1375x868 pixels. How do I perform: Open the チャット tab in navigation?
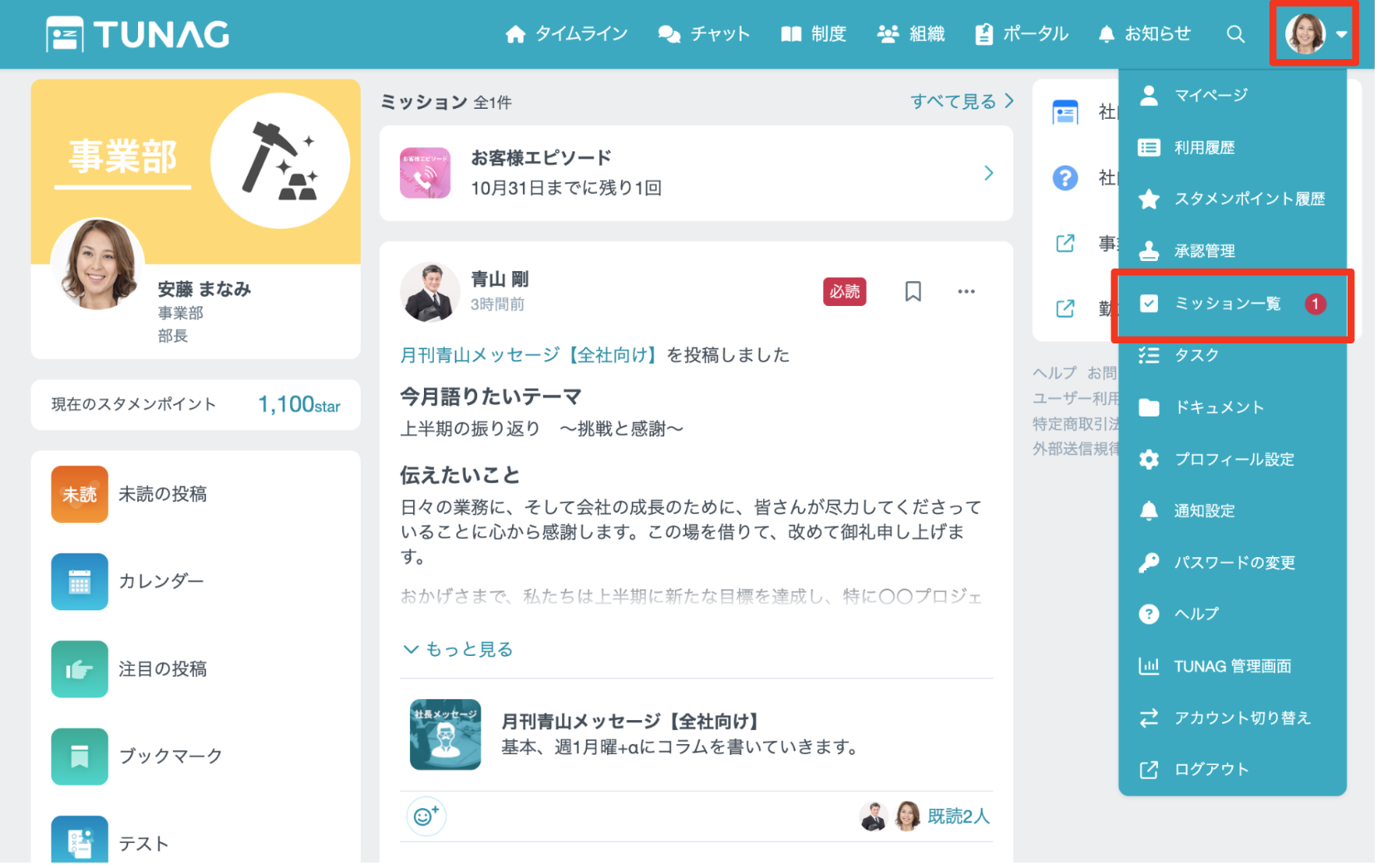coord(704,34)
